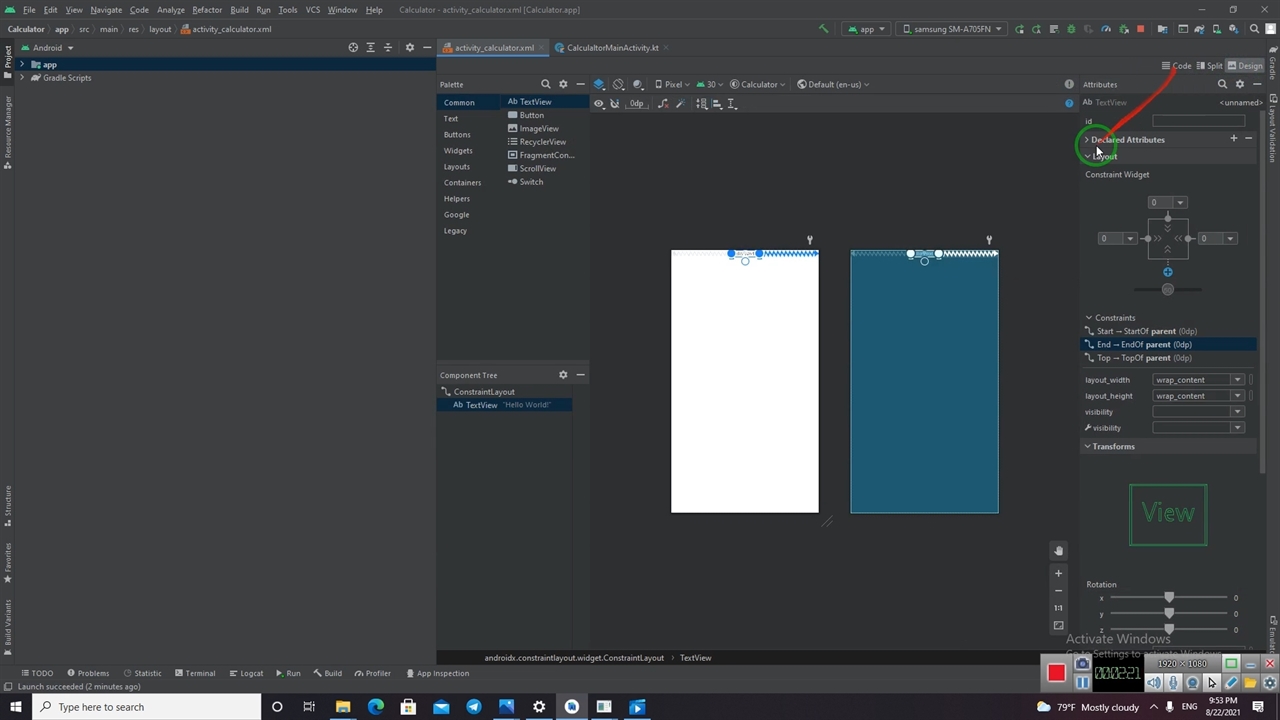Search the Palette with magnifier icon
1280x720 pixels.
[545, 84]
